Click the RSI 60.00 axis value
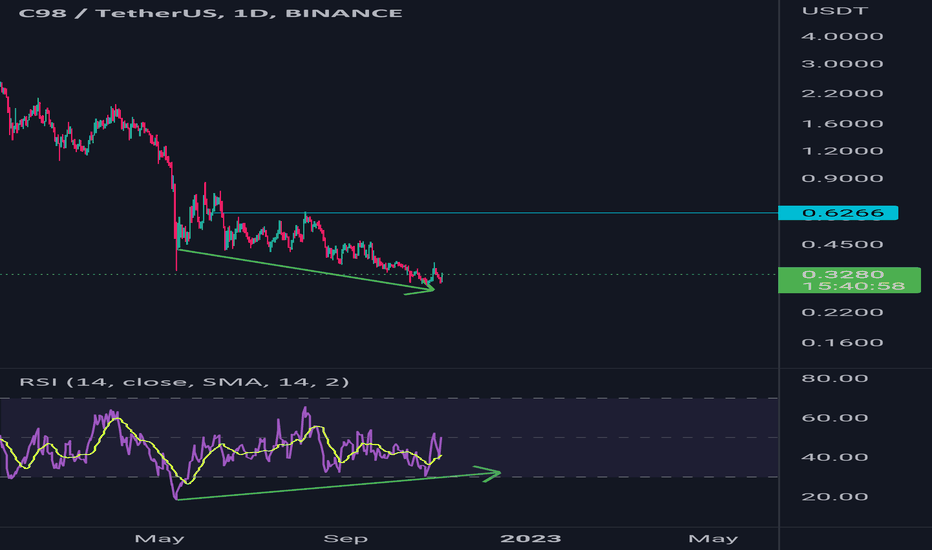The image size is (932, 550). pyautogui.click(x=835, y=418)
